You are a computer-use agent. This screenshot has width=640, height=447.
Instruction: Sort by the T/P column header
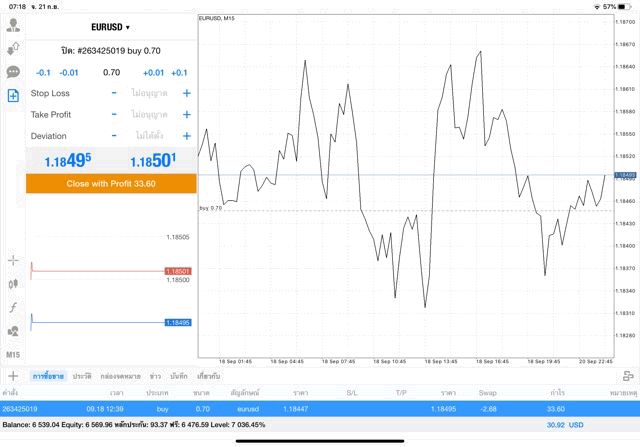tap(401, 393)
